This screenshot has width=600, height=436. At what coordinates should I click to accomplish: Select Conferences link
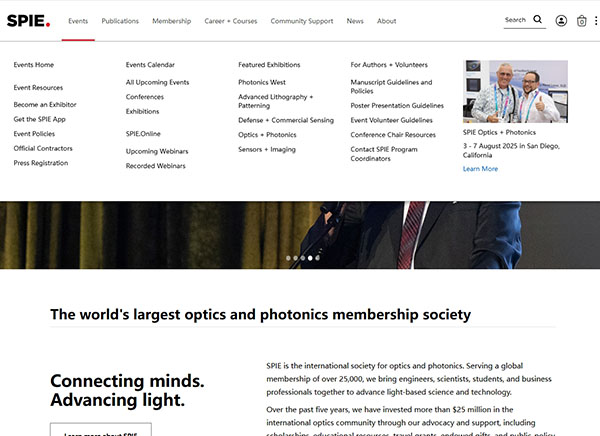click(x=145, y=97)
